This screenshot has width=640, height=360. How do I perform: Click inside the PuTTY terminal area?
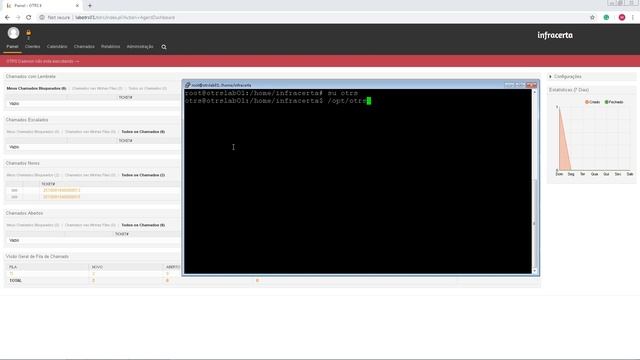click(358, 181)
